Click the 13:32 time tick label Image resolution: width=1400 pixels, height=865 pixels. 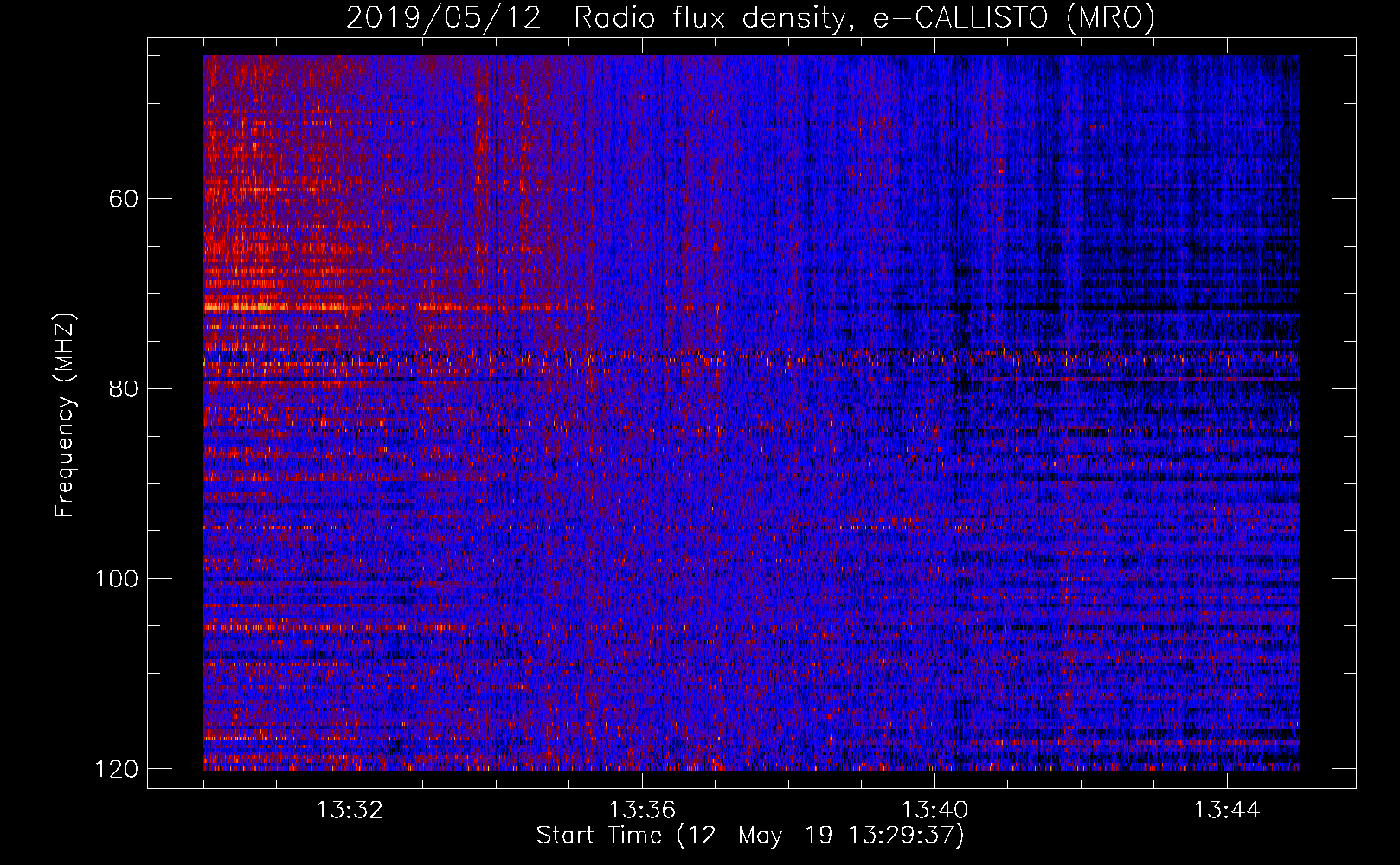[x=350, y=811]
